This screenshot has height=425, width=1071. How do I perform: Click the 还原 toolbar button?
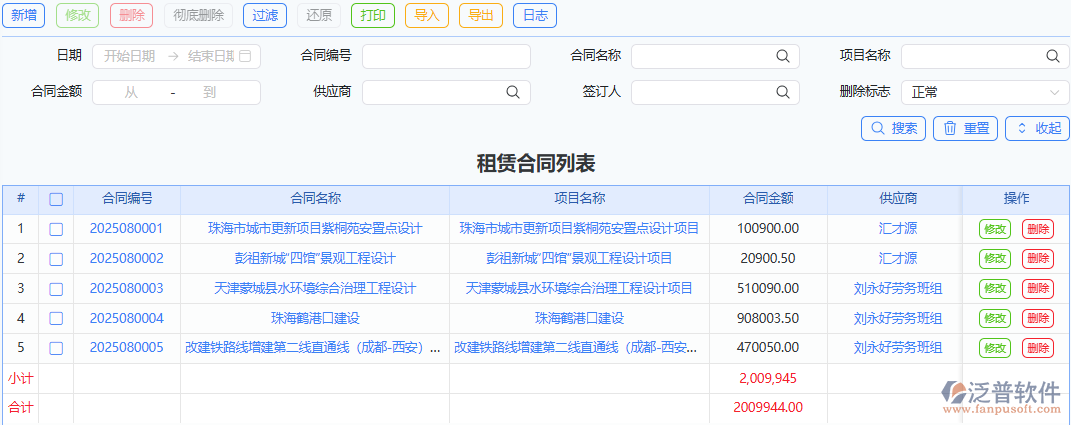point(319,15)
